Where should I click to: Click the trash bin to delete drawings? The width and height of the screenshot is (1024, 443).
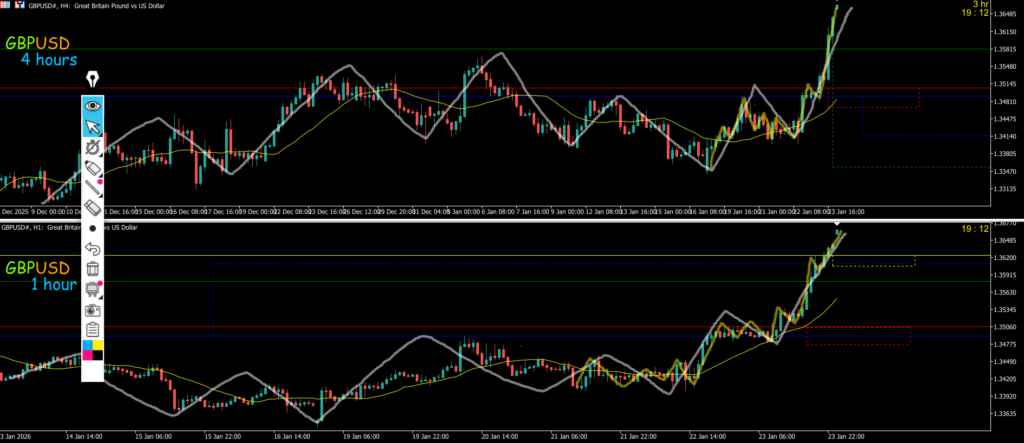(x=93, y=268)
